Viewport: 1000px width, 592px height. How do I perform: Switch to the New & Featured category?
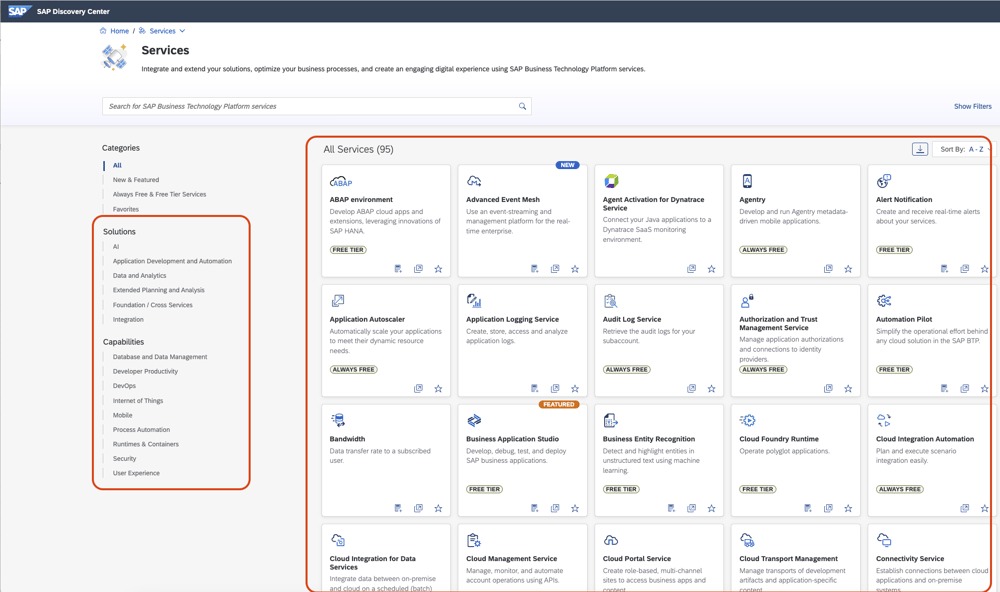pos(135,179)
